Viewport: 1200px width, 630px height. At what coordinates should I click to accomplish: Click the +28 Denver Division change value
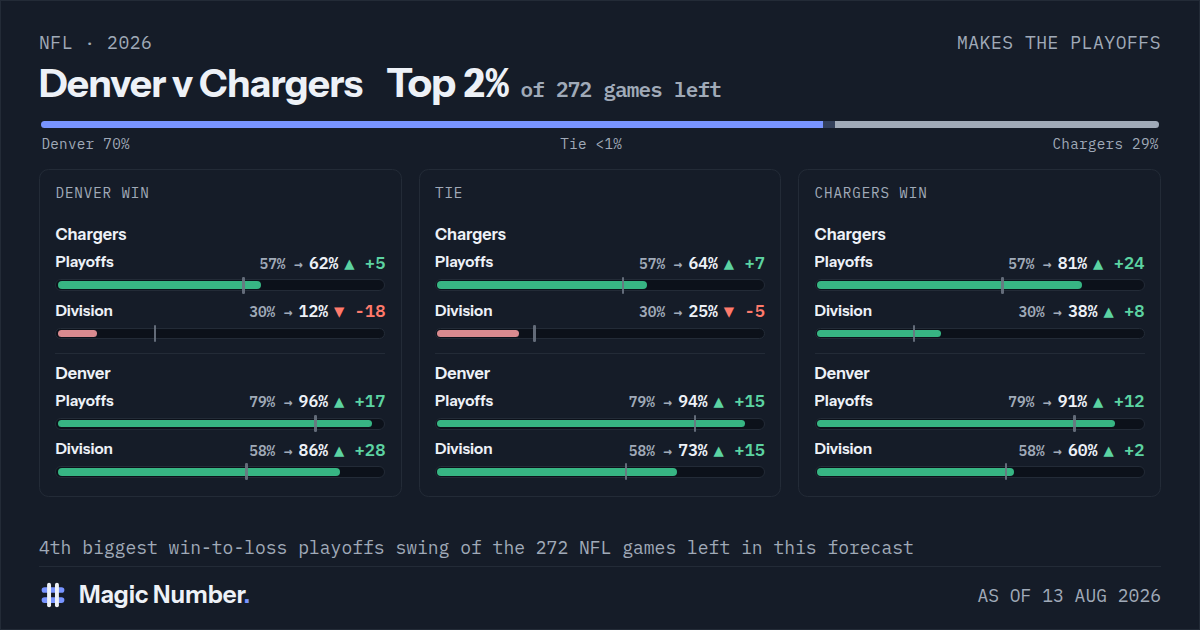click(375, 451)
